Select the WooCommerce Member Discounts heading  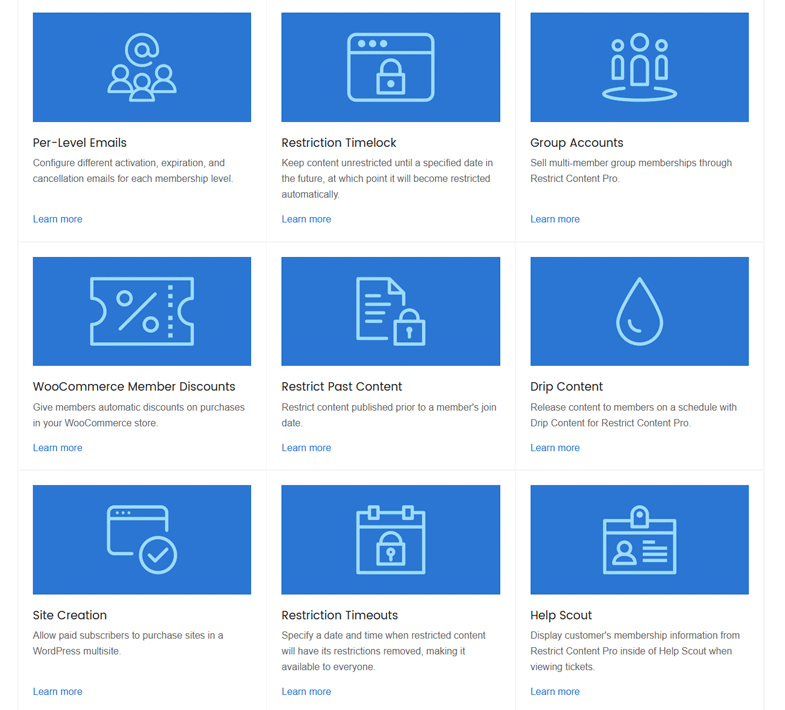[x=134, y=386]
